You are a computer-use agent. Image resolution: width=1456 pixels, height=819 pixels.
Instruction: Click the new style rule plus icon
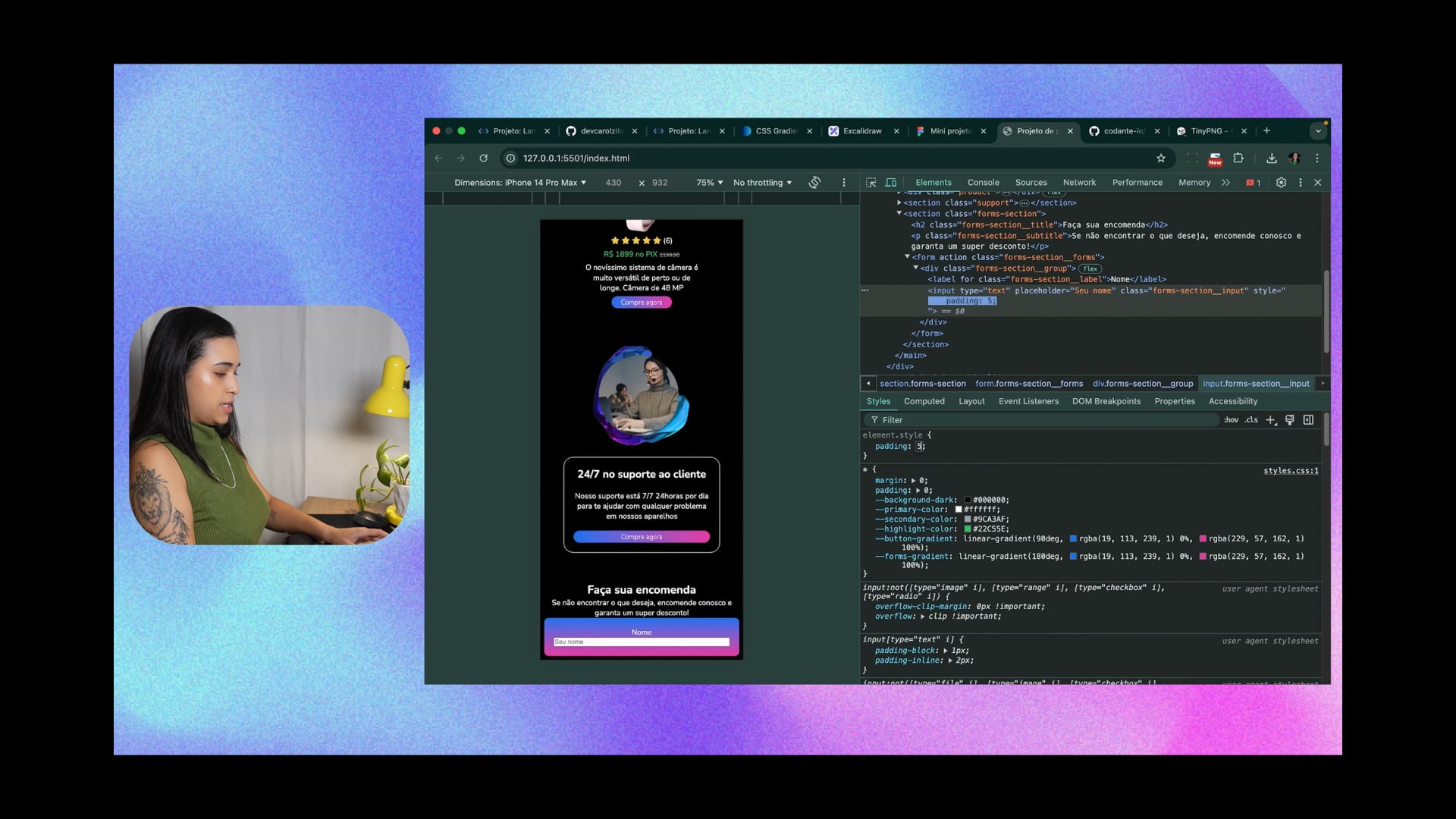[1271, 420]
